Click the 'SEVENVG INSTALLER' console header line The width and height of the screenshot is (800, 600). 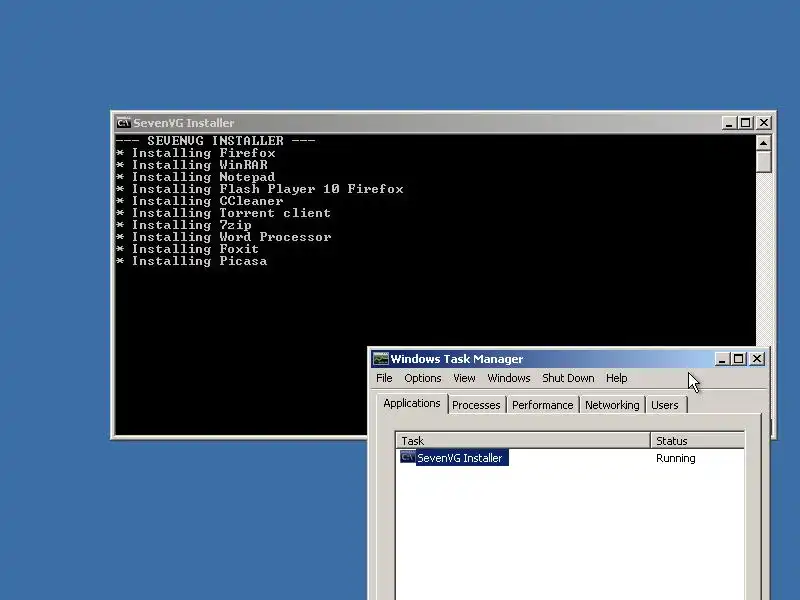click(215, 141)
